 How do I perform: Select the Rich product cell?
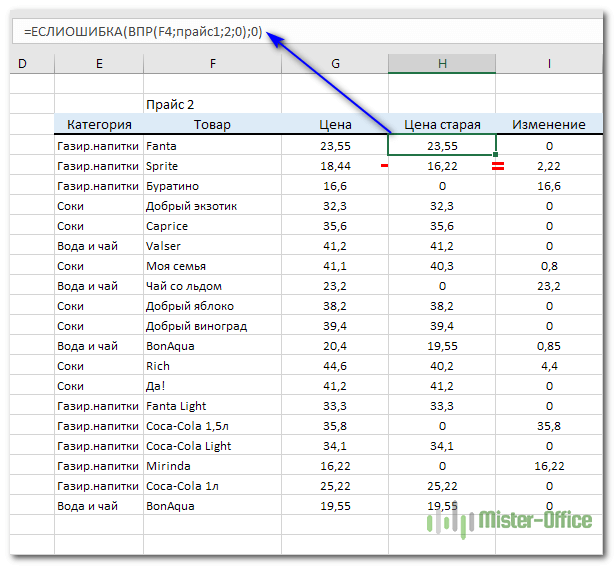pos(213,365)
